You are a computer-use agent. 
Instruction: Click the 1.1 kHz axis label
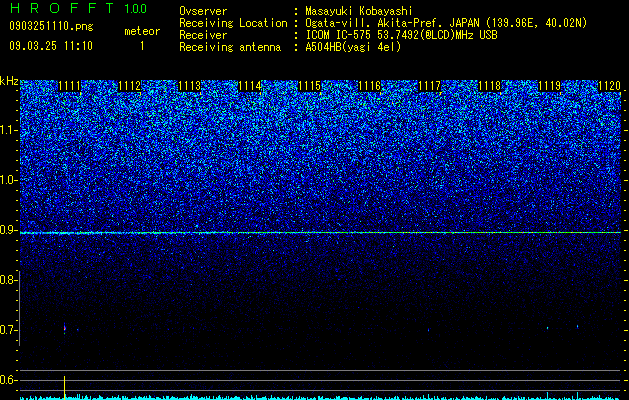8,130
